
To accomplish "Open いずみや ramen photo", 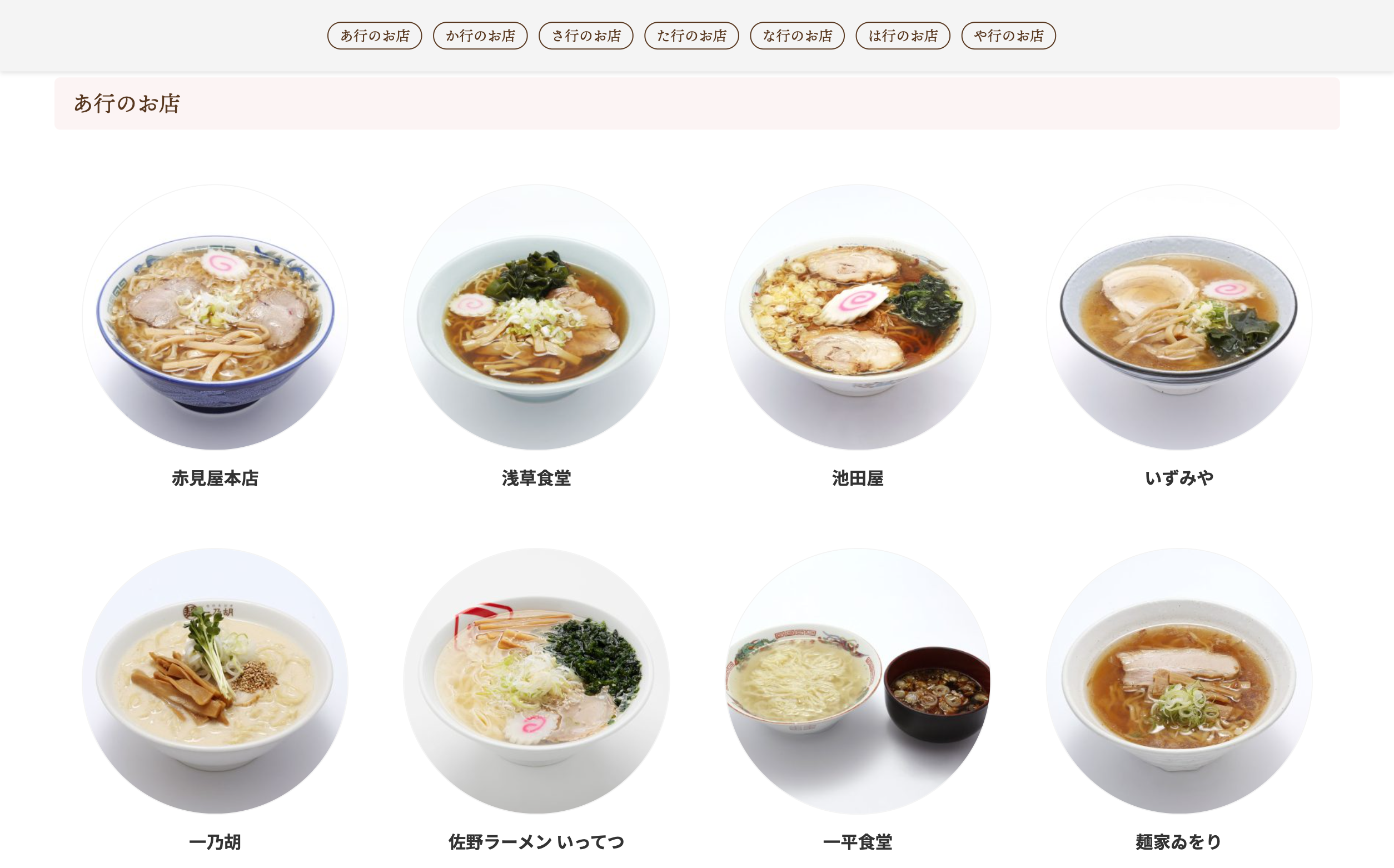I will tap(1179, 317).
